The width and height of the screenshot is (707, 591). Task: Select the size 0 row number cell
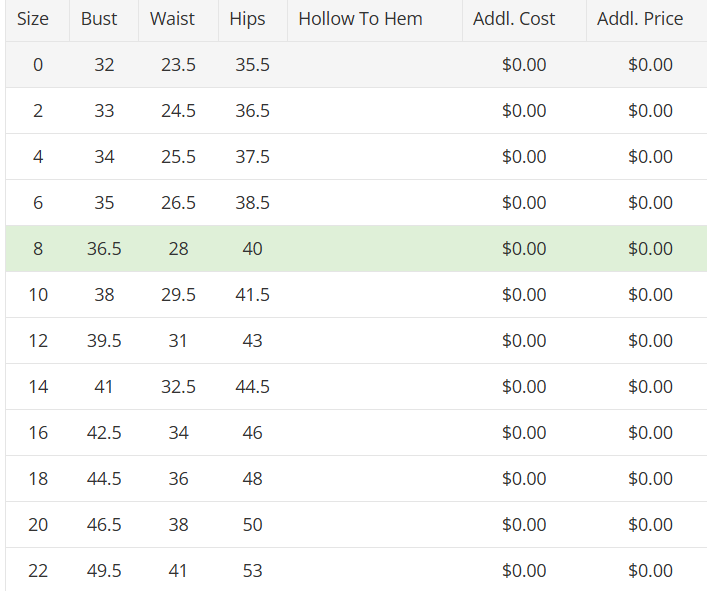coord(38,65)
